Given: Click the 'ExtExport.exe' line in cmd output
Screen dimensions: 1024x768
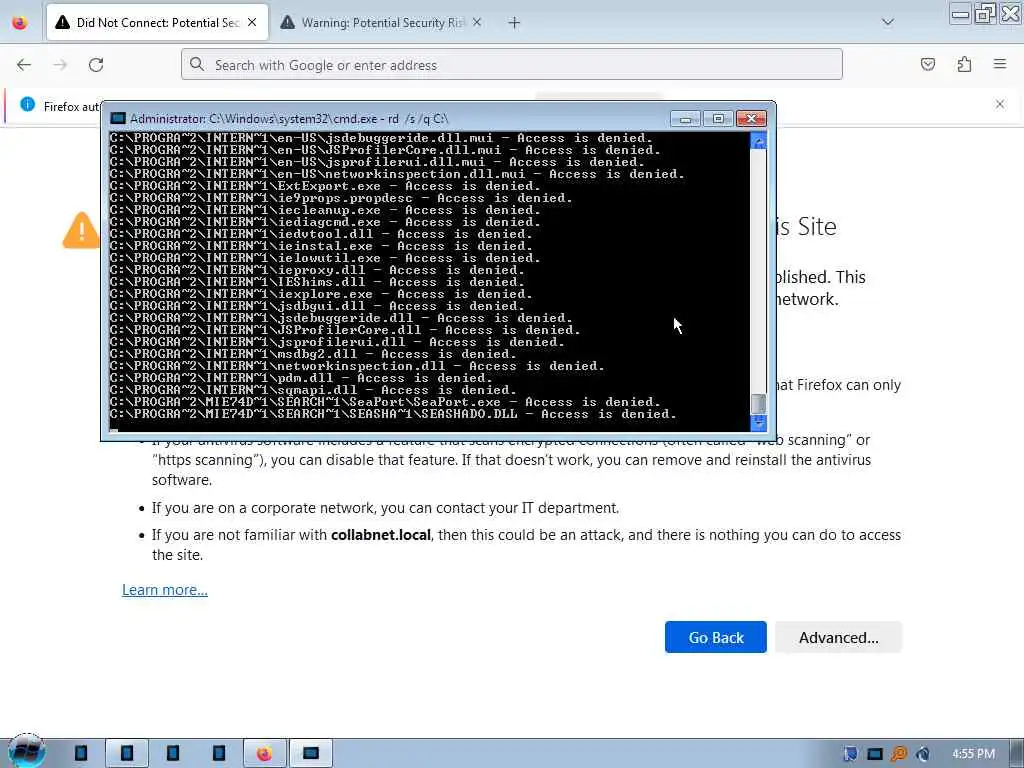Looking at the screenshot, I should [x=325, y=186].
